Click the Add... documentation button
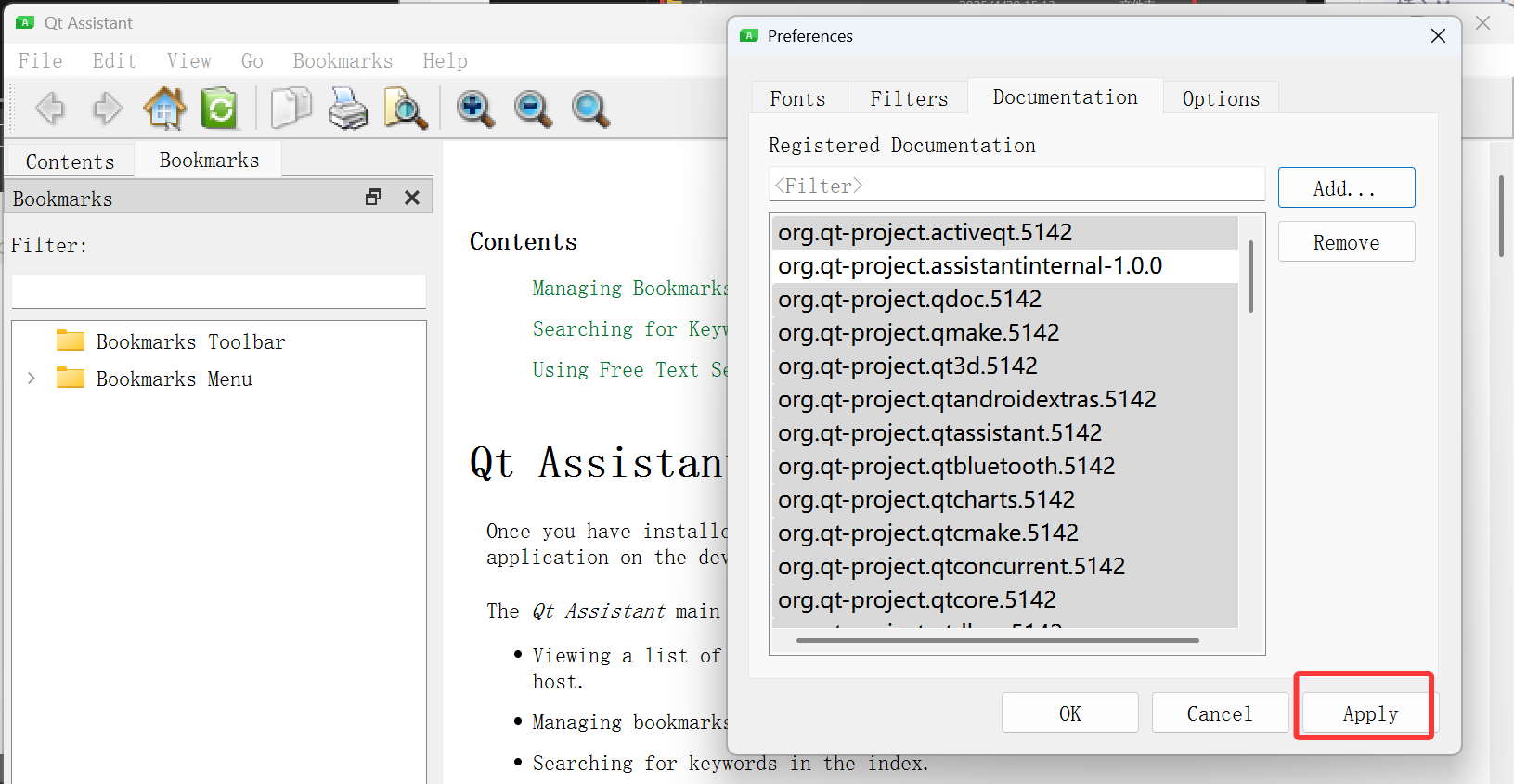 1346,188
